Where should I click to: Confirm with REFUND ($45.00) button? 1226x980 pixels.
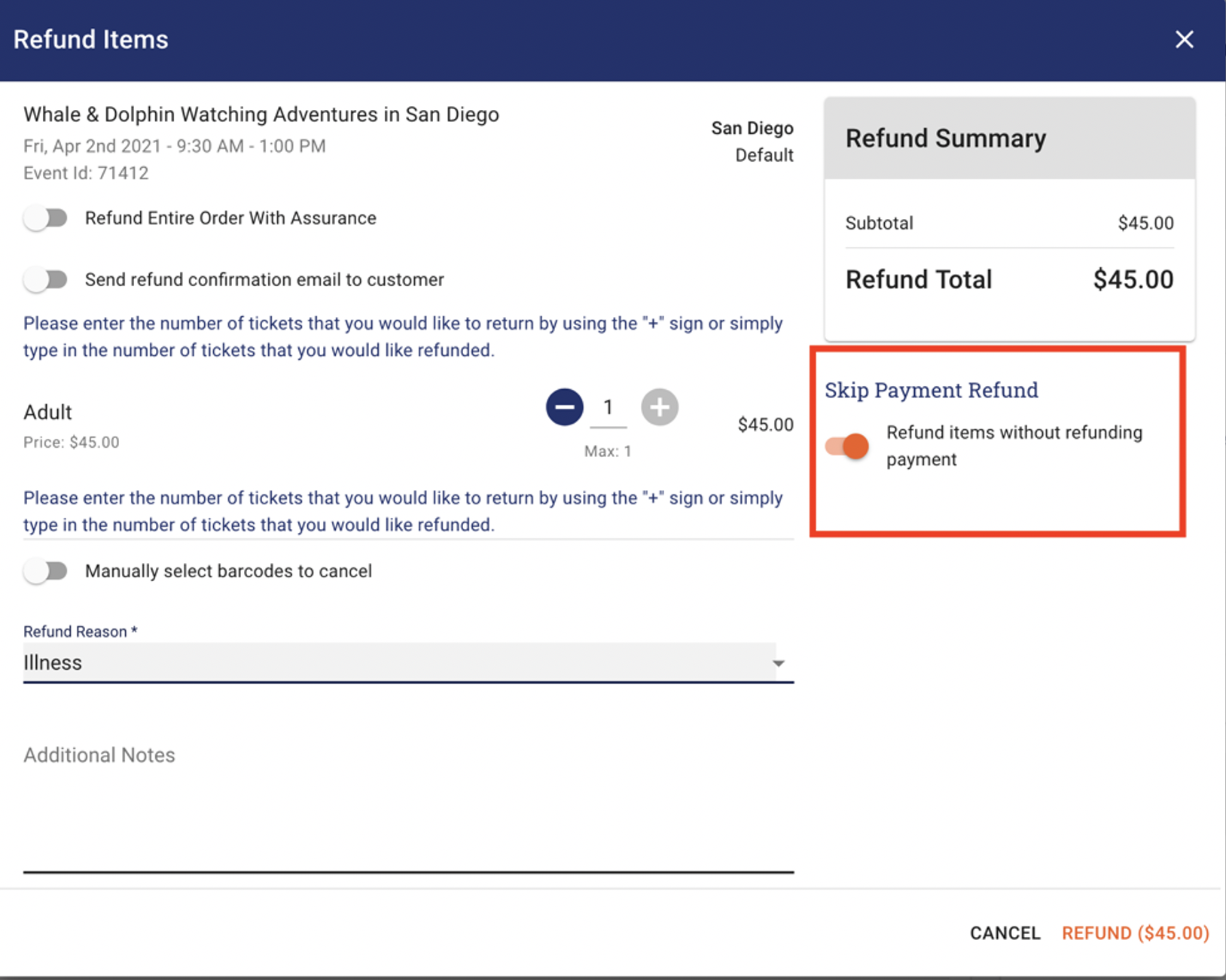[1136, 933]
